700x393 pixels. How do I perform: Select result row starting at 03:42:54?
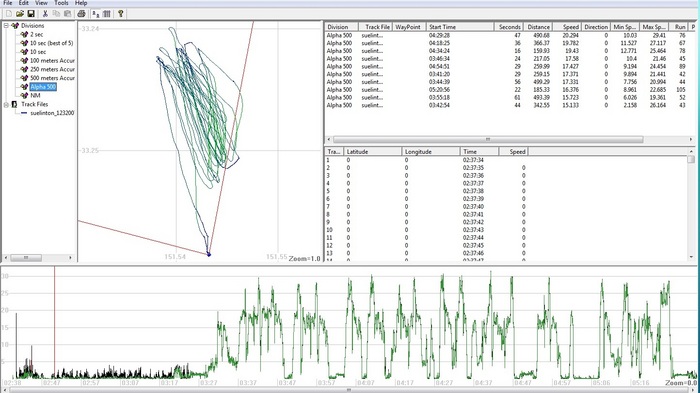[x=510, y=105]
